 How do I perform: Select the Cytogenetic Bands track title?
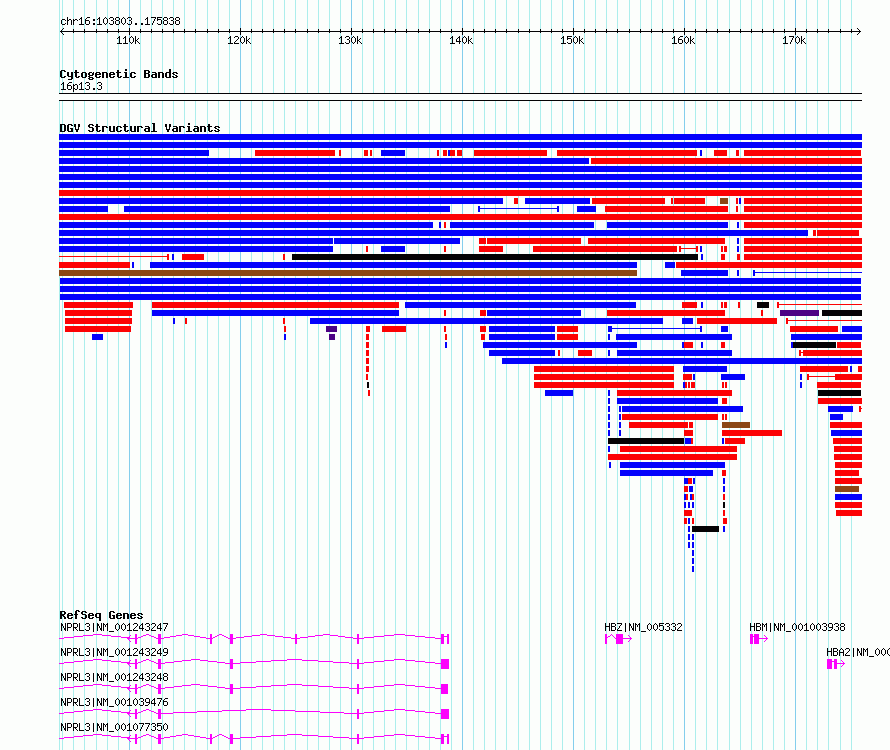pos(119,74)
